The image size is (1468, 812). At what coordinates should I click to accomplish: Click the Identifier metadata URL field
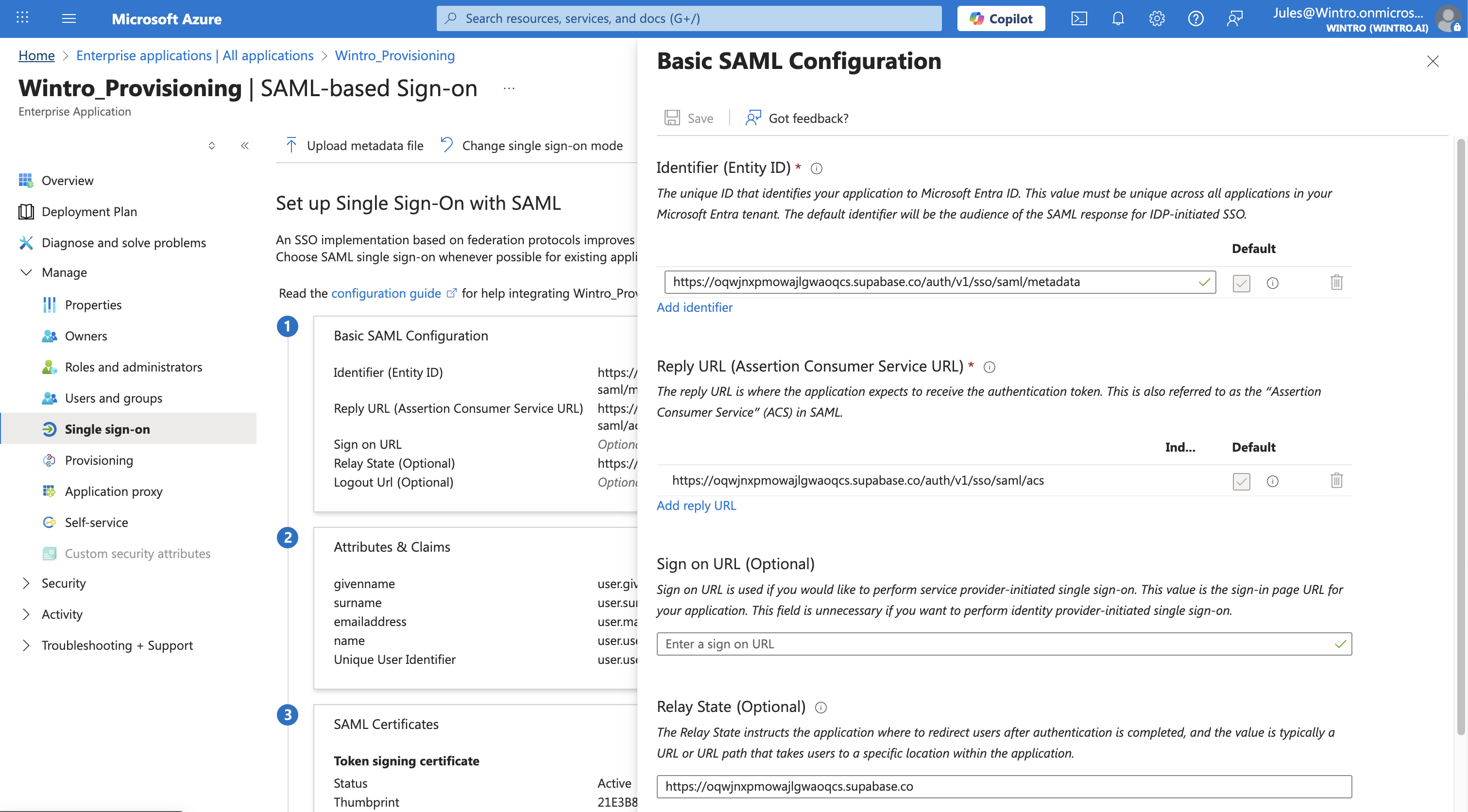click(x=940, y=282)
